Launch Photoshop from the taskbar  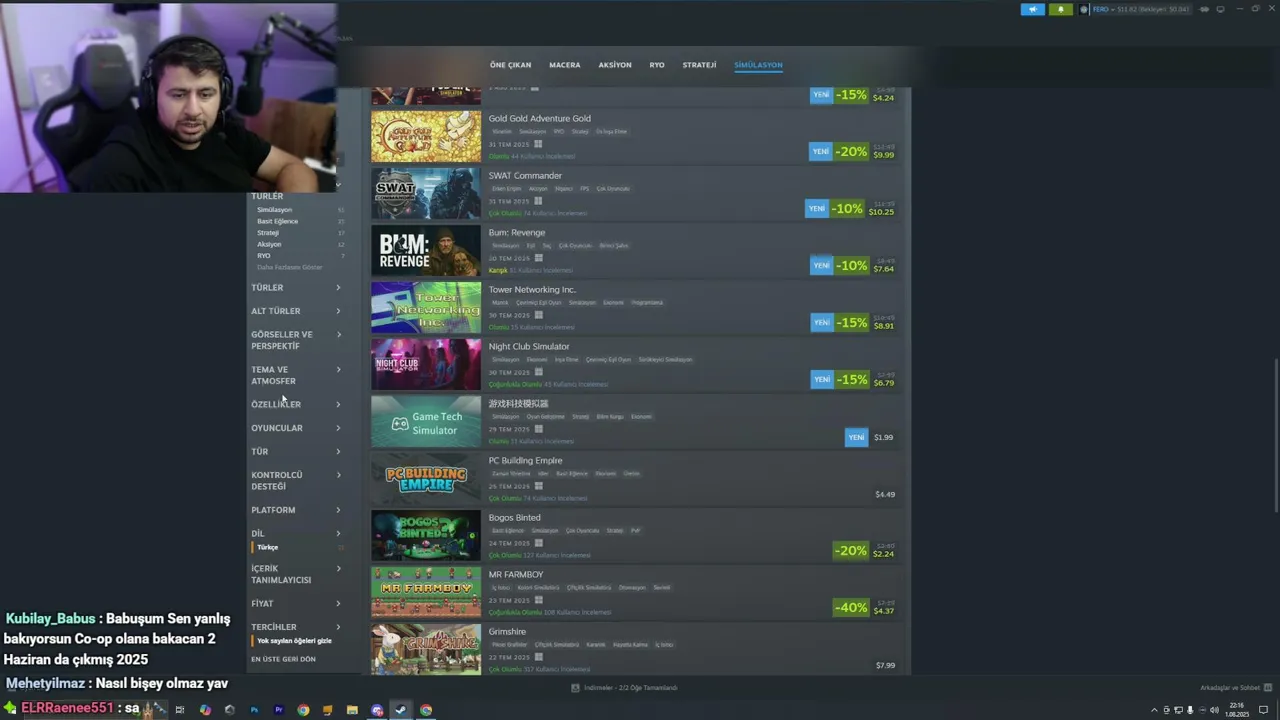click(254, 710)
